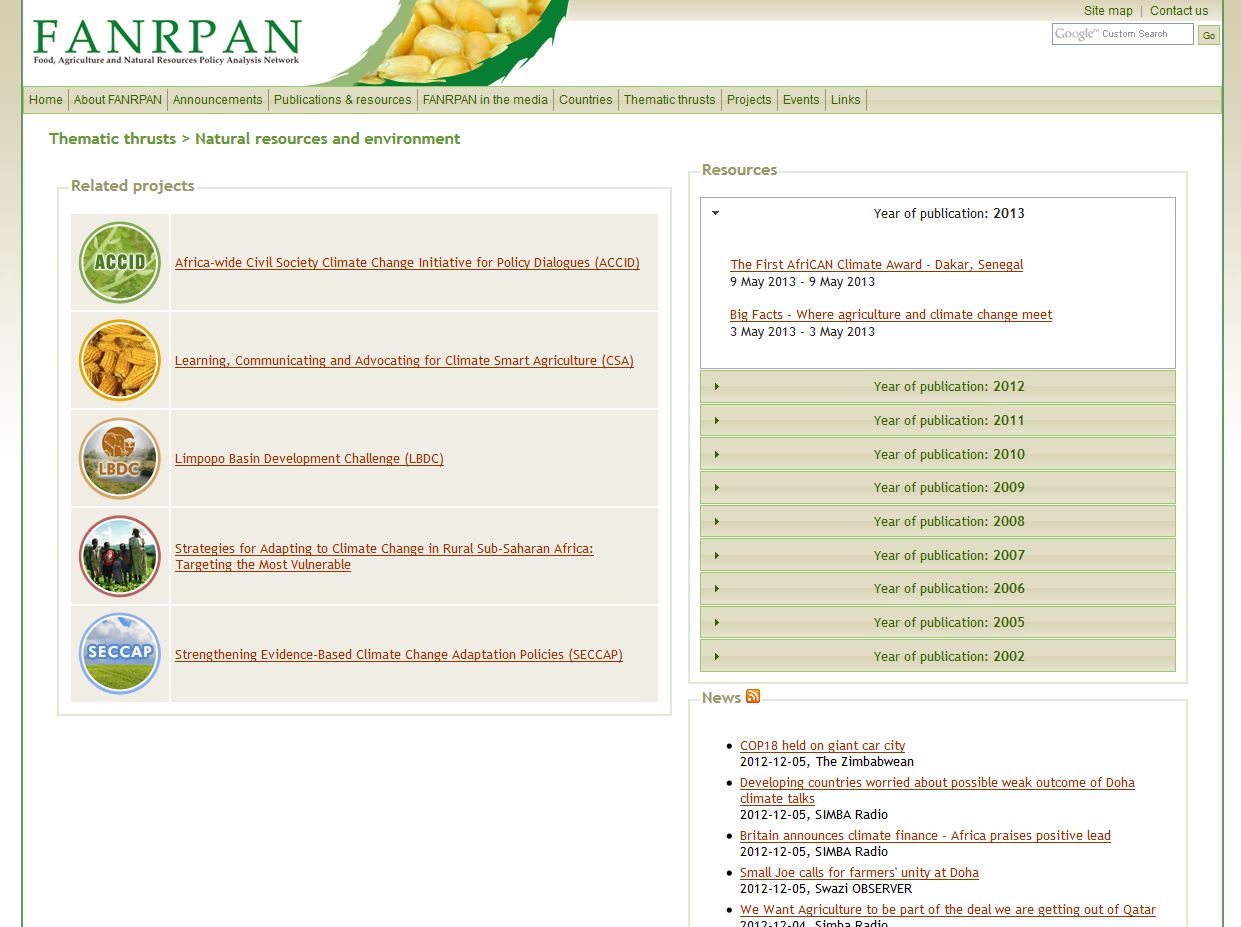Open the Contact us link
The width and height of the screenshot is (1241, 927).
(x=1179, y=11)
